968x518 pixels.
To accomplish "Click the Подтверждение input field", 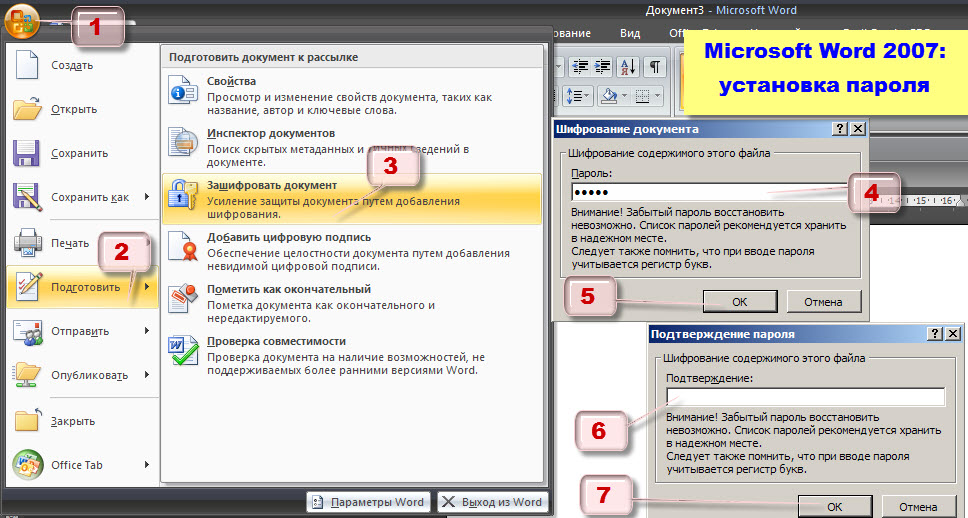I will tap(806, 397).
